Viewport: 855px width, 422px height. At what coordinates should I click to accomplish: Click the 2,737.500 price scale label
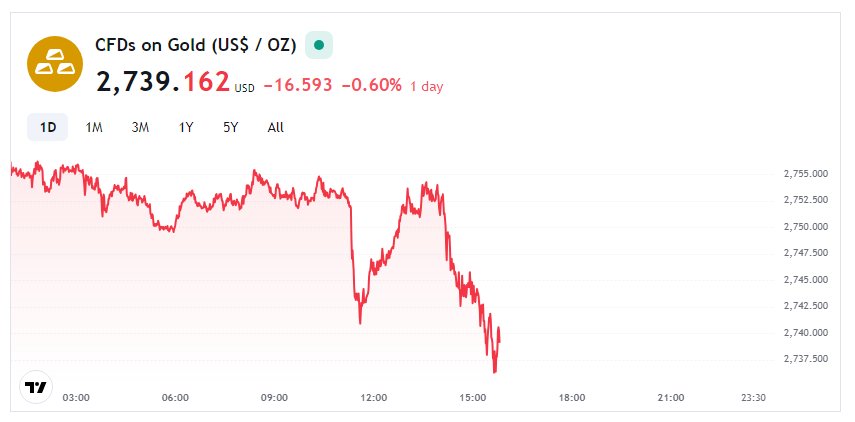coord(805,359)
